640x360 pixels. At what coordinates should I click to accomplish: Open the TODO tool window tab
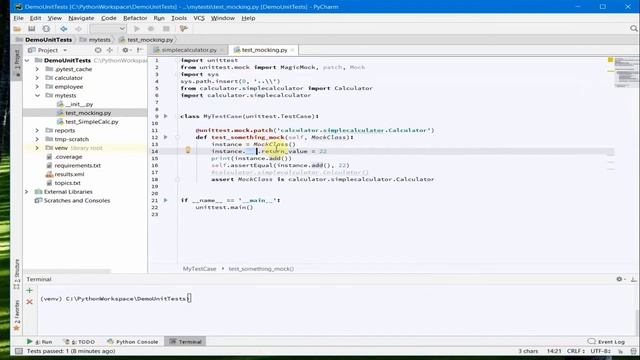[x=79, y=342]
